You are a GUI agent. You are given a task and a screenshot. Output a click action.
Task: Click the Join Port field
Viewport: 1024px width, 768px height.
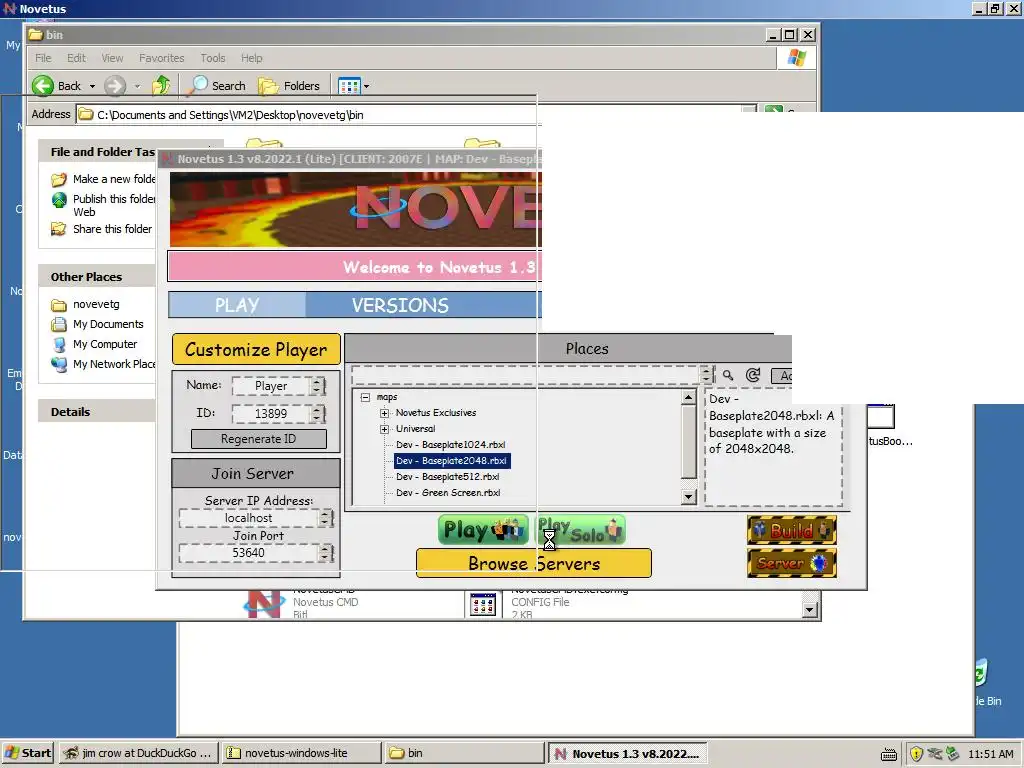coord(249,553)
